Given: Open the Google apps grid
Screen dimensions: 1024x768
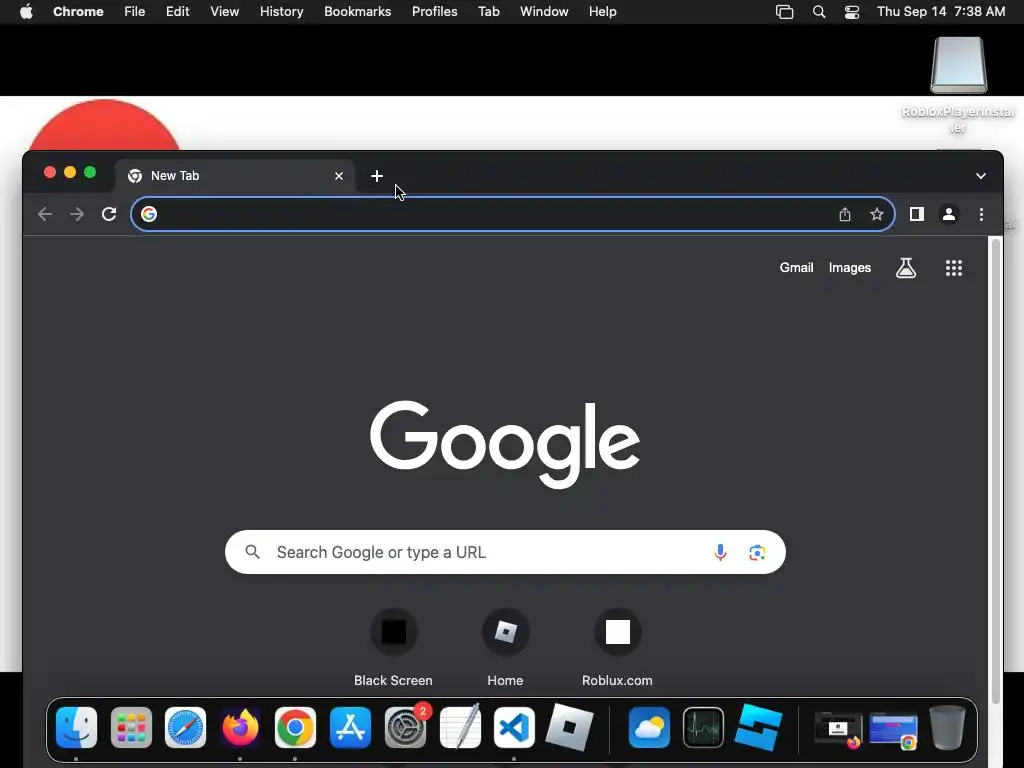Looking at the screenshot, I should (953, 268).
